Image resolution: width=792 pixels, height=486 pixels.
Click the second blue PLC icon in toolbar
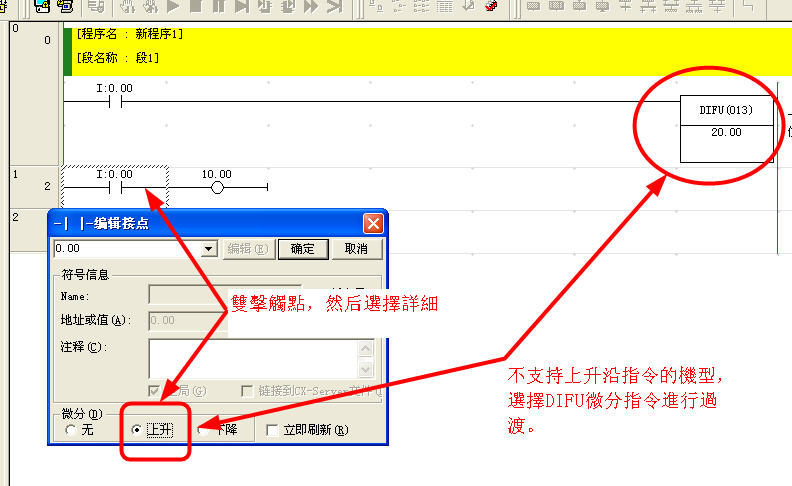point(64,5)
